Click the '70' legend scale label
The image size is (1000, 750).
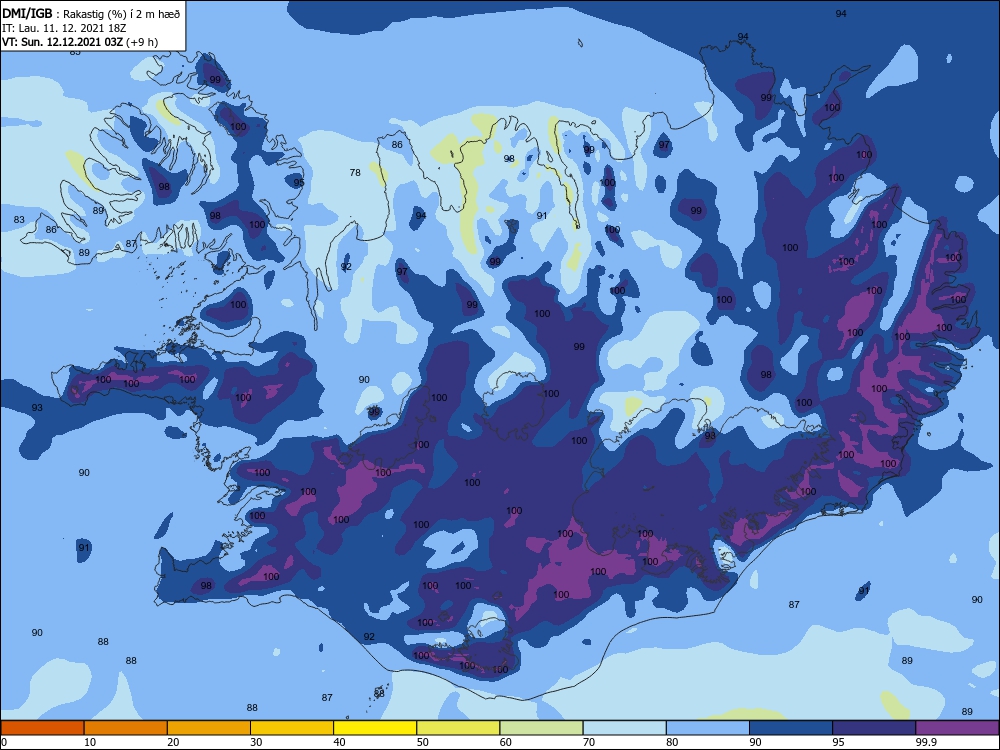(x=589, y=742)
